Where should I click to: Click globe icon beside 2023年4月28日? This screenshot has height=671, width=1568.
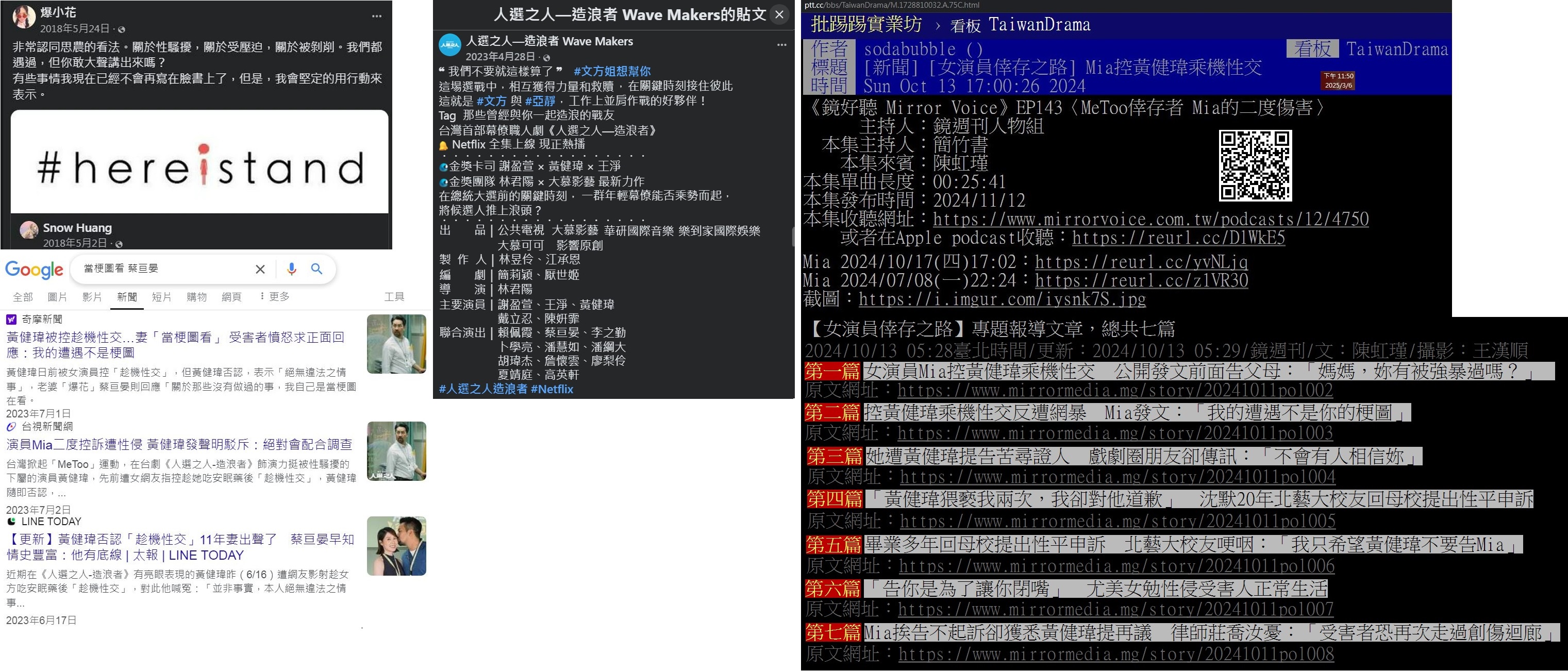546,58
